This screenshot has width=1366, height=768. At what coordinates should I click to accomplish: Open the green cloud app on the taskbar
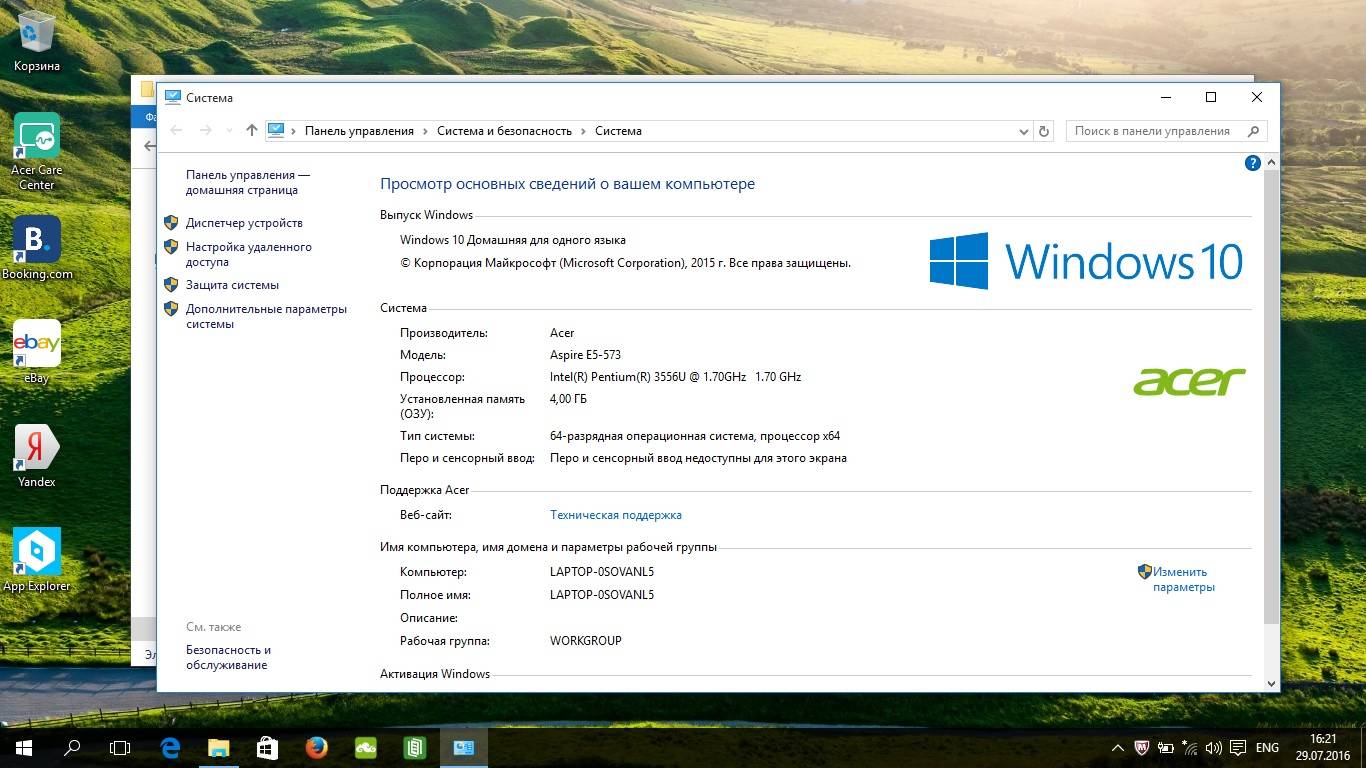pyautogui.click(x=365, y=747)
